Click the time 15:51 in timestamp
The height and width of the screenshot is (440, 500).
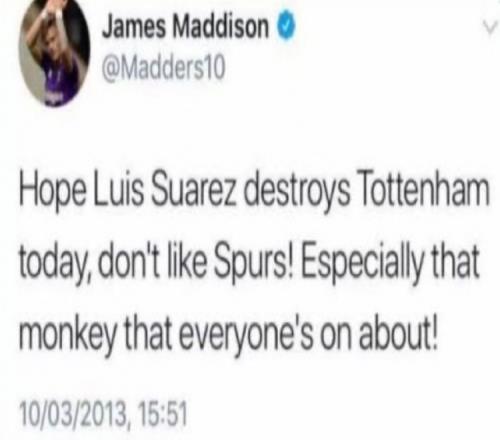162,413
